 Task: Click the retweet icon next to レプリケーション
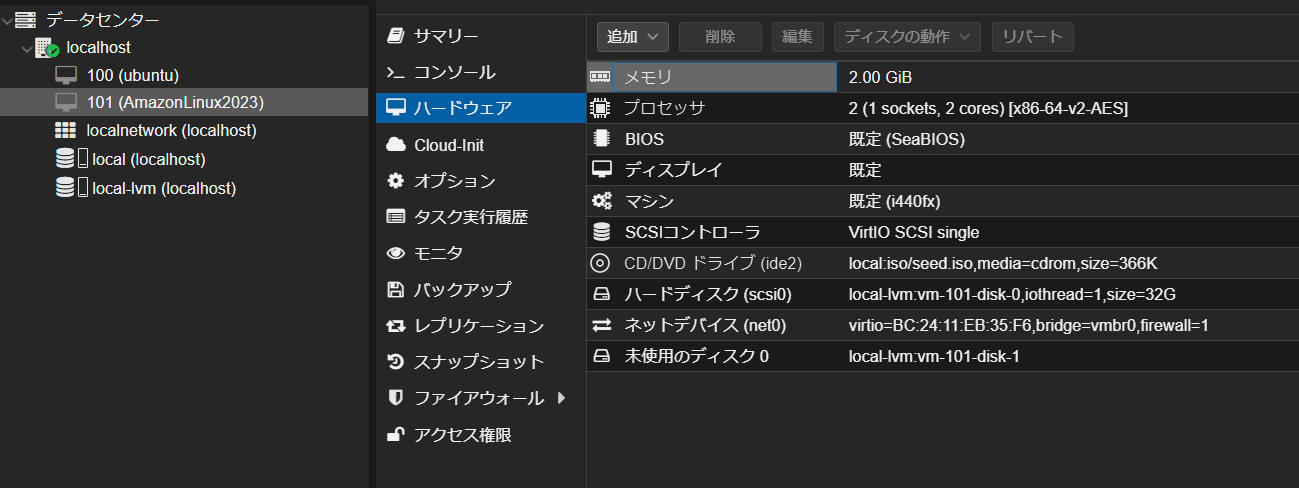[x=396, y=326]
